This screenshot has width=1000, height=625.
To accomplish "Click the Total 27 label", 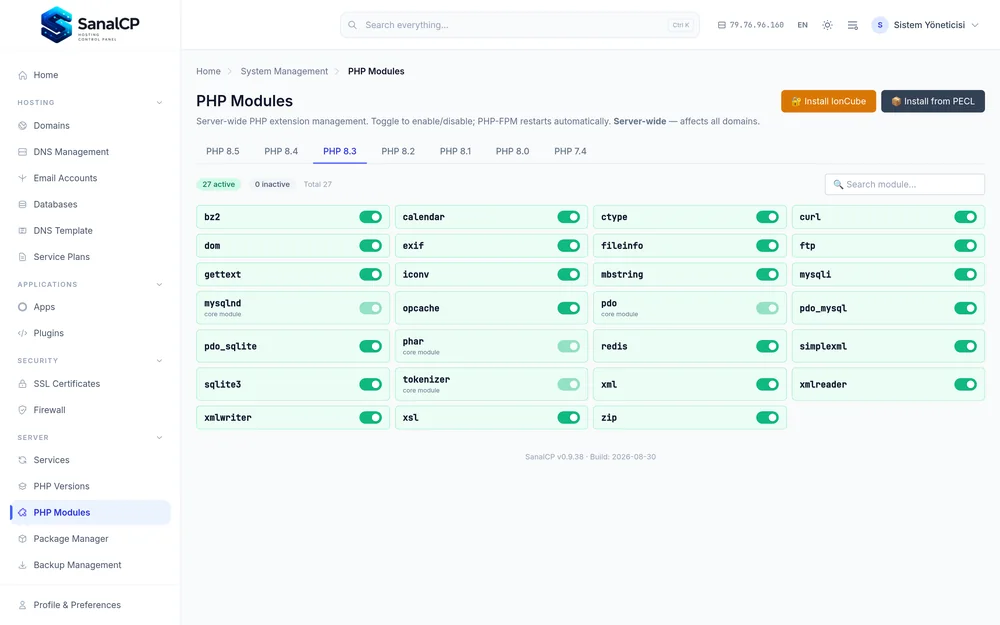I will (x=318, y=184).
